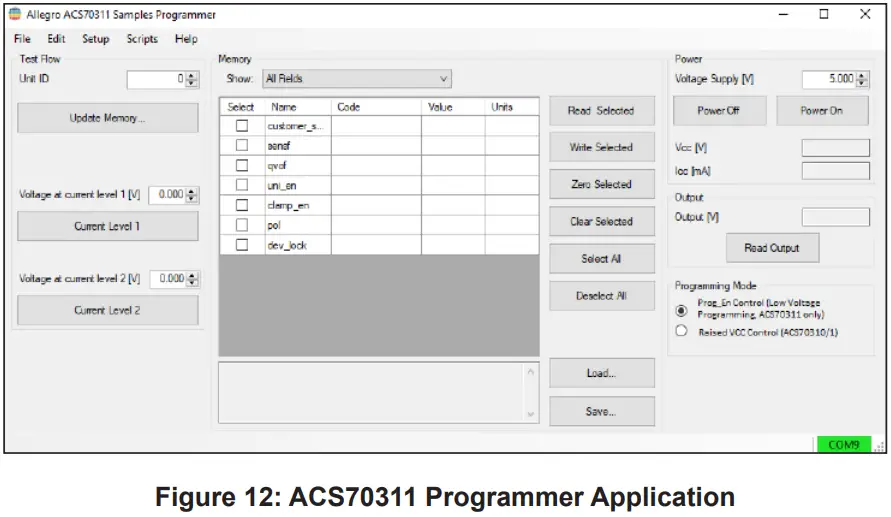
Task: Maximize the programmer window
Action: point(824,14)
